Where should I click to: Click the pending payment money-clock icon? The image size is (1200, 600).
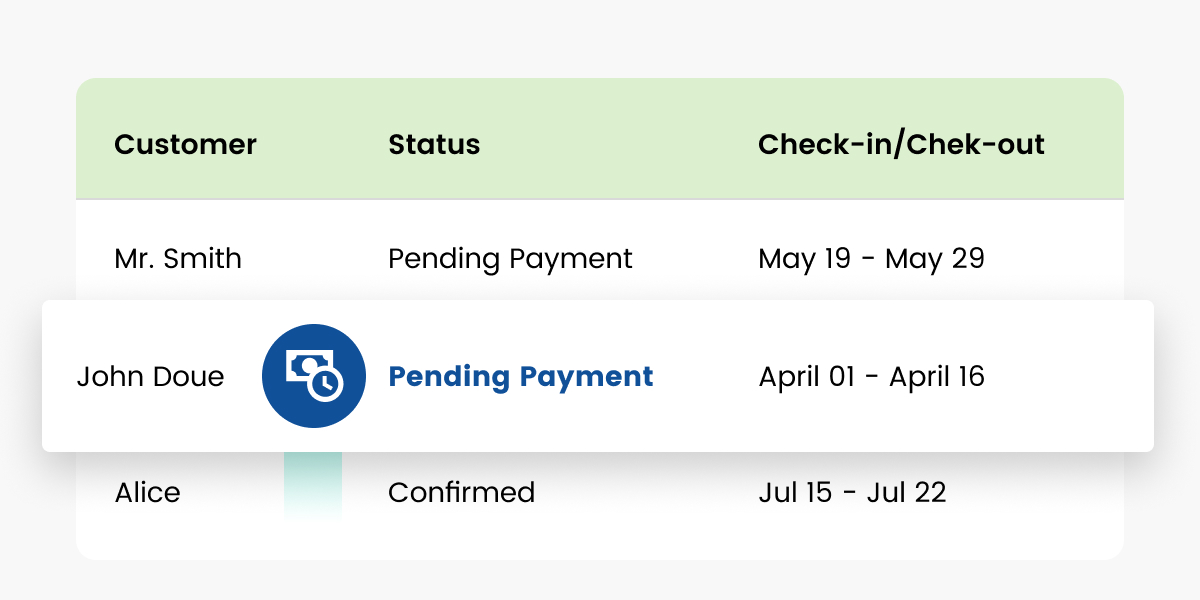(x=314, y=376)
